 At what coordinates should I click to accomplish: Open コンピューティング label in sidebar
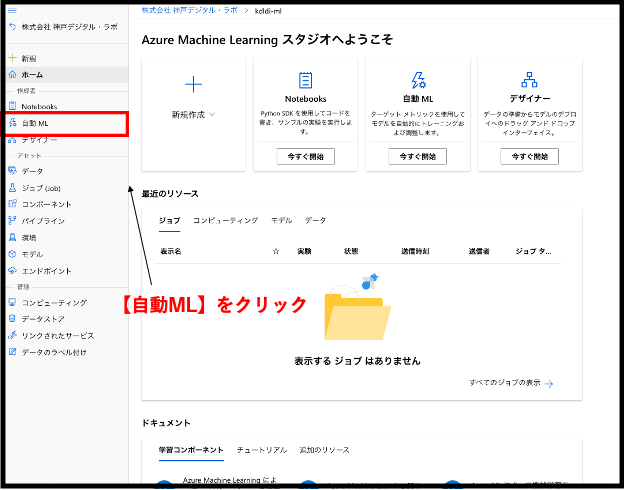tap(54, 303)
